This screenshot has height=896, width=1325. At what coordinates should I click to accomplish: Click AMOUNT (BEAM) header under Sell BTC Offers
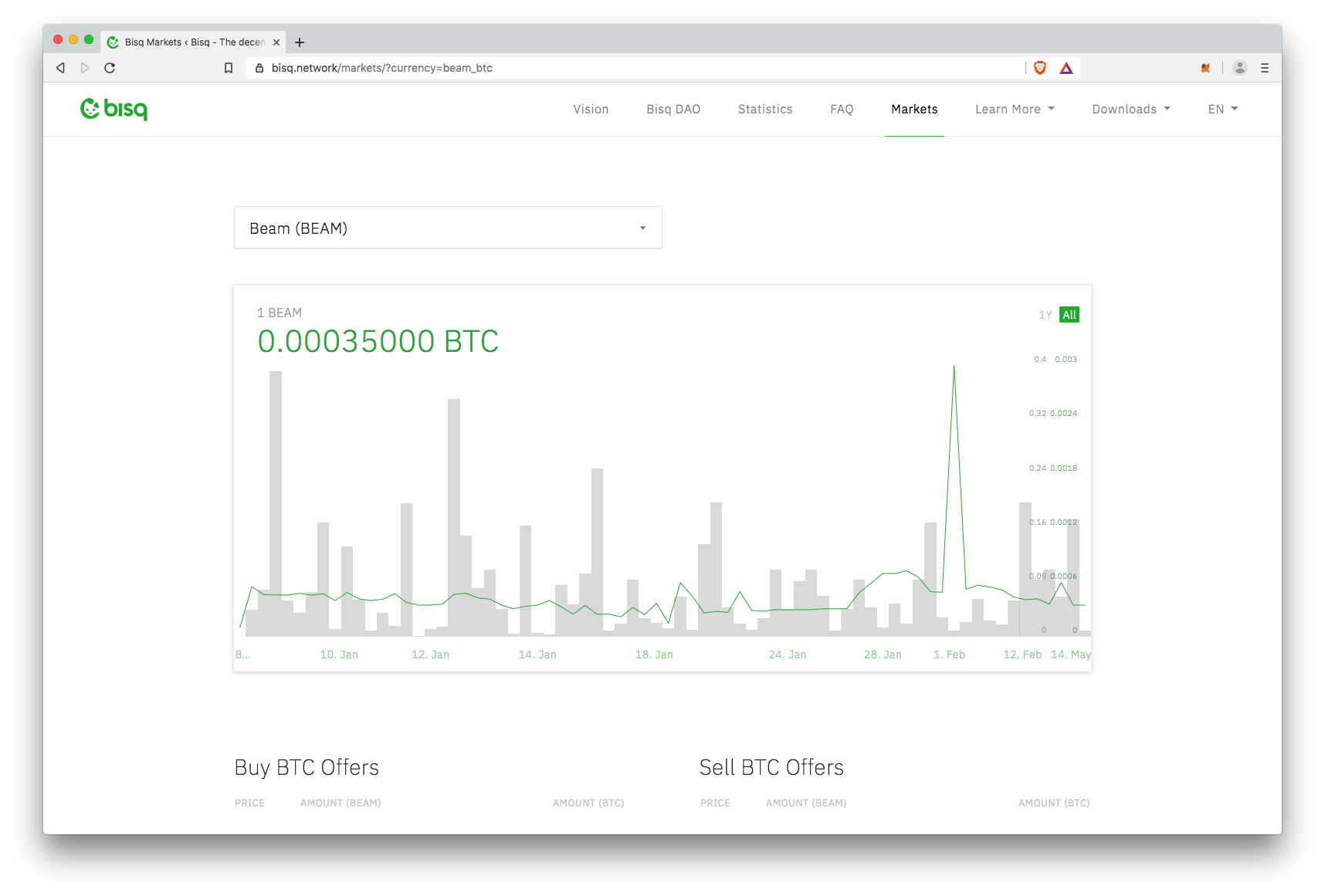coord(806,803)
